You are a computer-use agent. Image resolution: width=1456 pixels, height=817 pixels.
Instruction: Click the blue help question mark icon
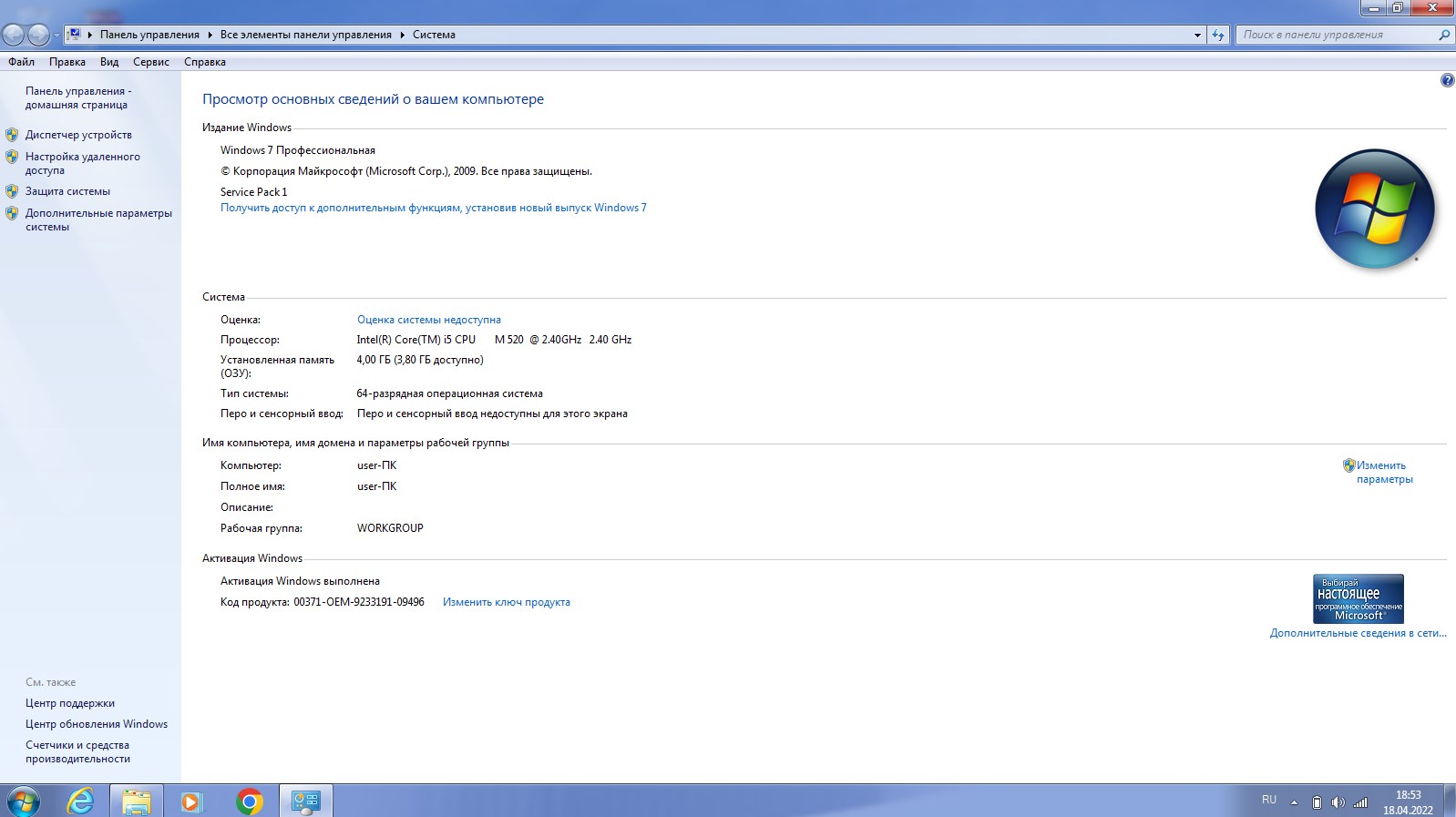pyautogui.click(x=1447, y=80)
